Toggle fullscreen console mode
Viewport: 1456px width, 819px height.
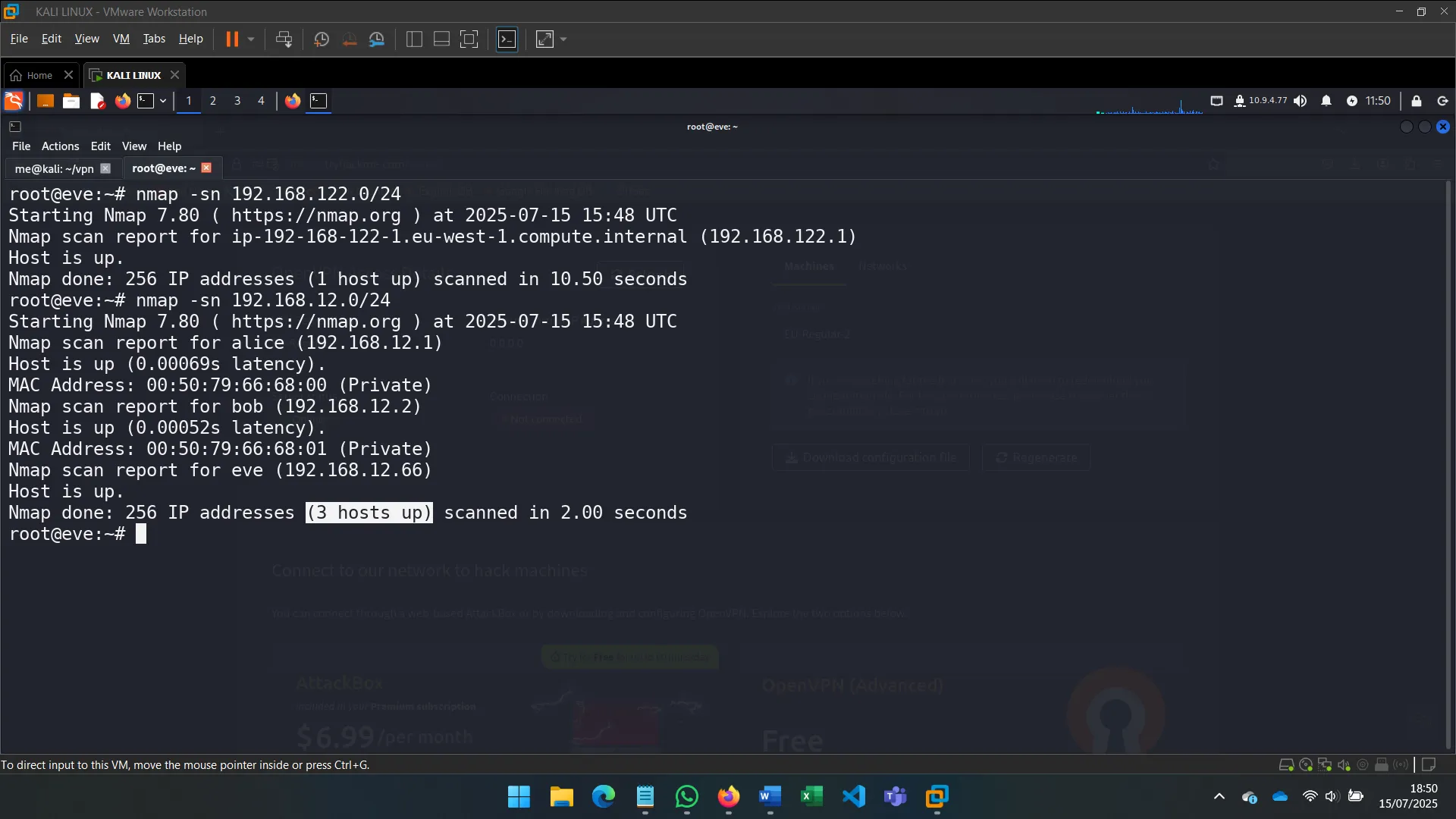469,39
